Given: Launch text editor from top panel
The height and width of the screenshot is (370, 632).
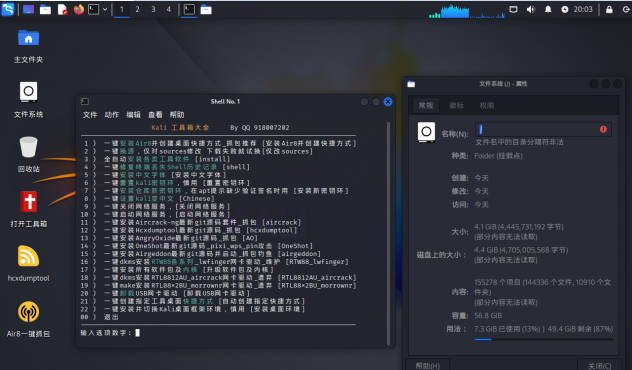Looking at the screenshot, I should (62, 9).
